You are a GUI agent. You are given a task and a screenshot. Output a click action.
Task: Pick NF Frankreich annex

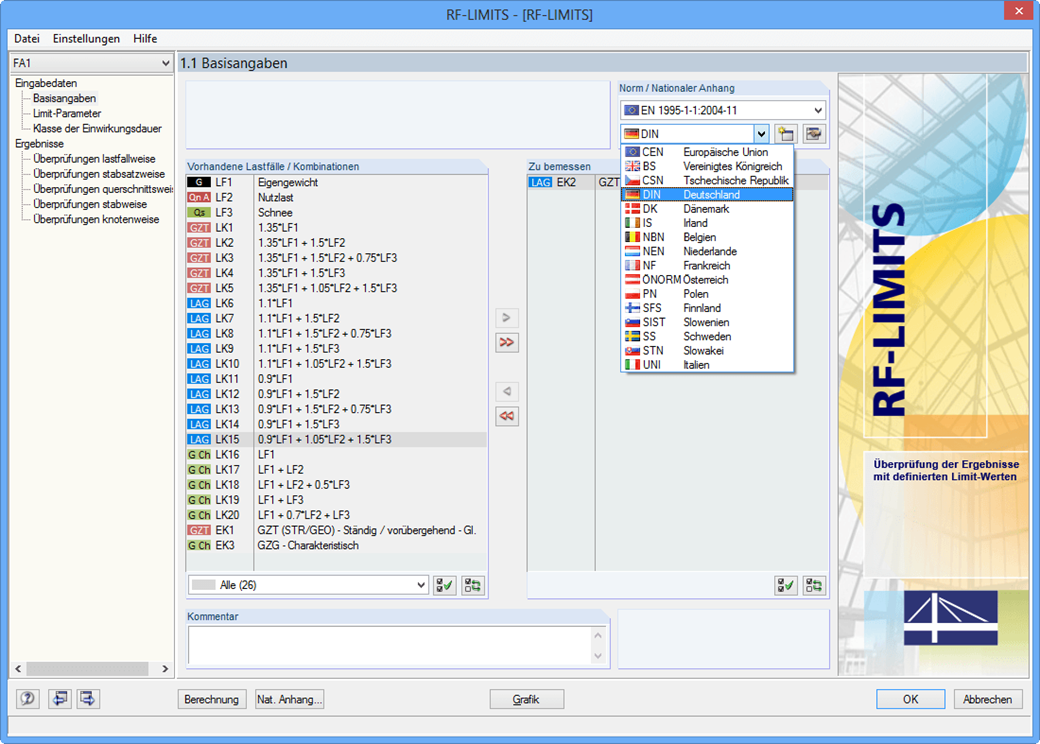pos(707,265)
